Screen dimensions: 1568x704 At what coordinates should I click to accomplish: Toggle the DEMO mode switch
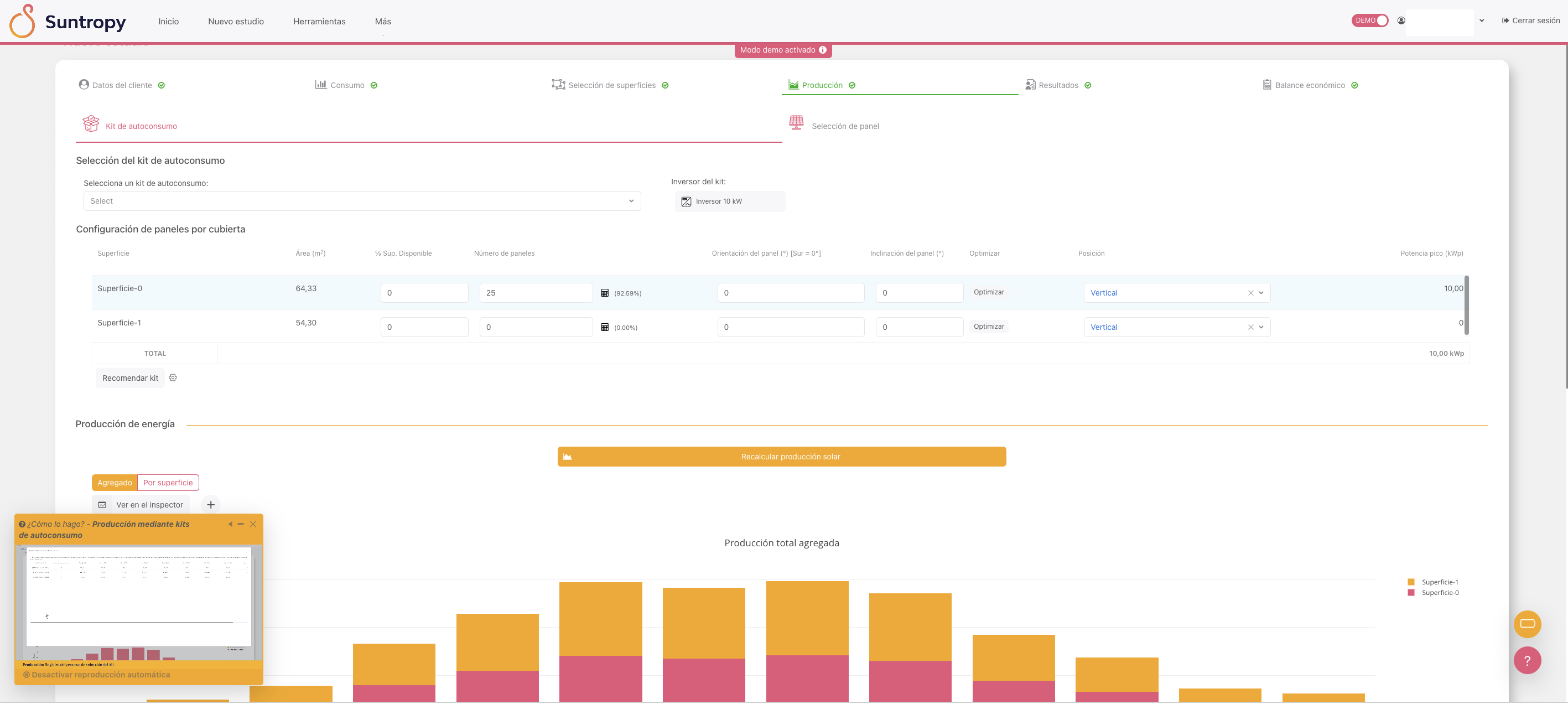tap(1369, 20)
